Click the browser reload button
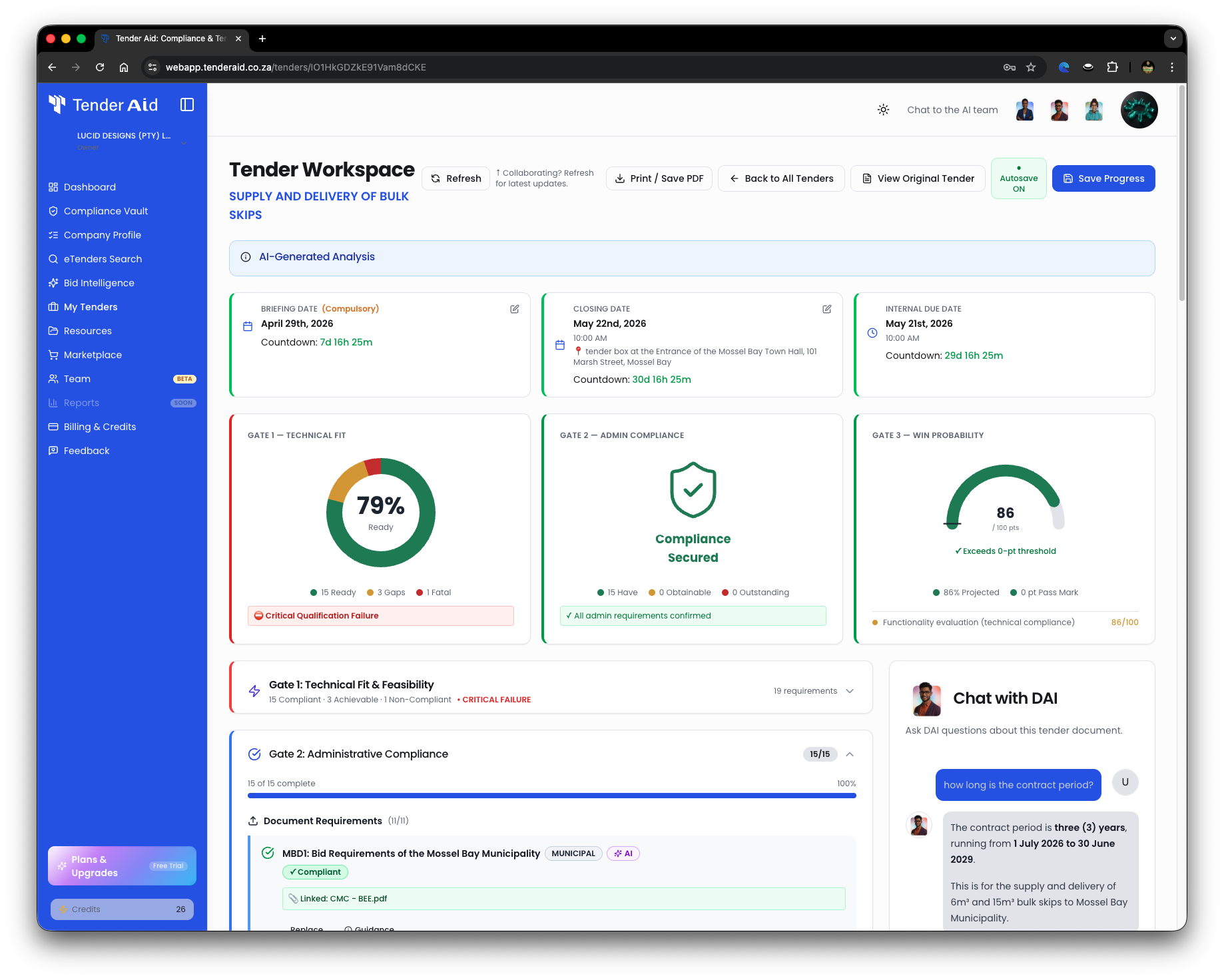This screenshot has width=1224, height=980. [100, 67]
